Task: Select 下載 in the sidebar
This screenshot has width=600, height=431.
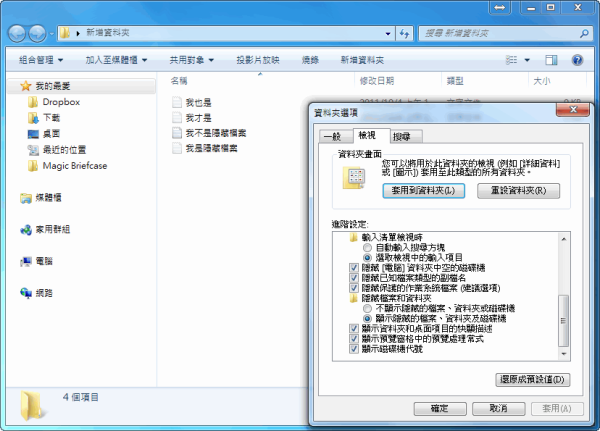Action: (52, 118)
